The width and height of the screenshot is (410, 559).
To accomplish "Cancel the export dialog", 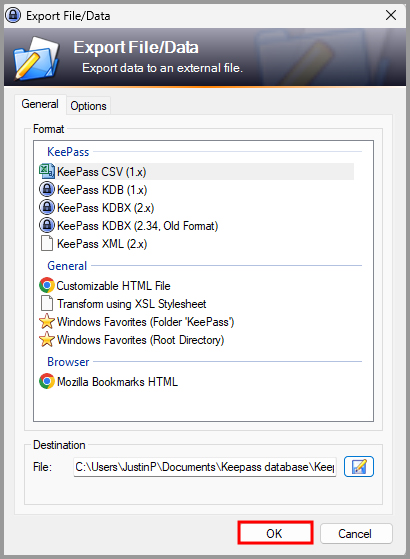I will (355, 533).
